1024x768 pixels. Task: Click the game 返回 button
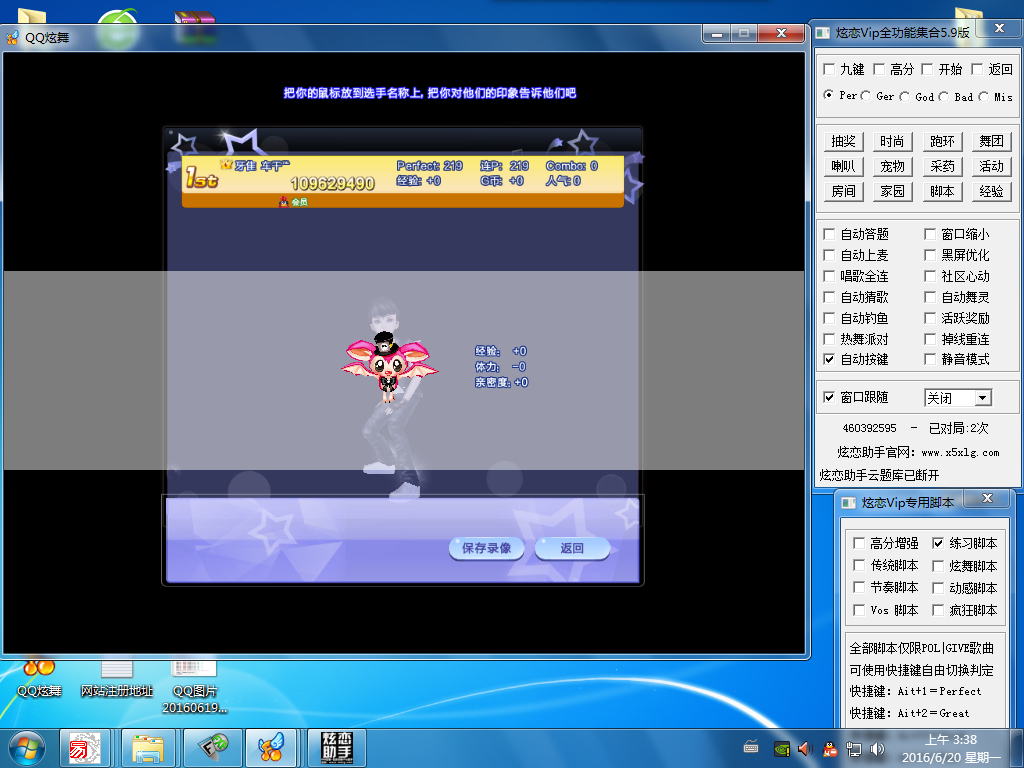pos(572,548)
